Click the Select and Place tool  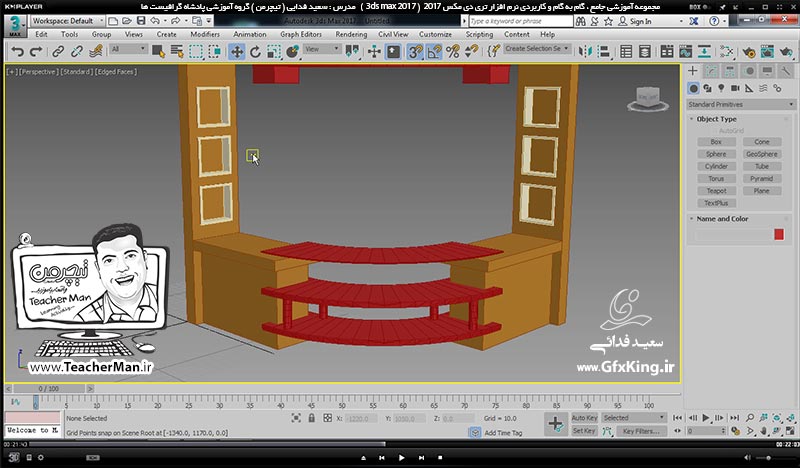pos(293,52)
